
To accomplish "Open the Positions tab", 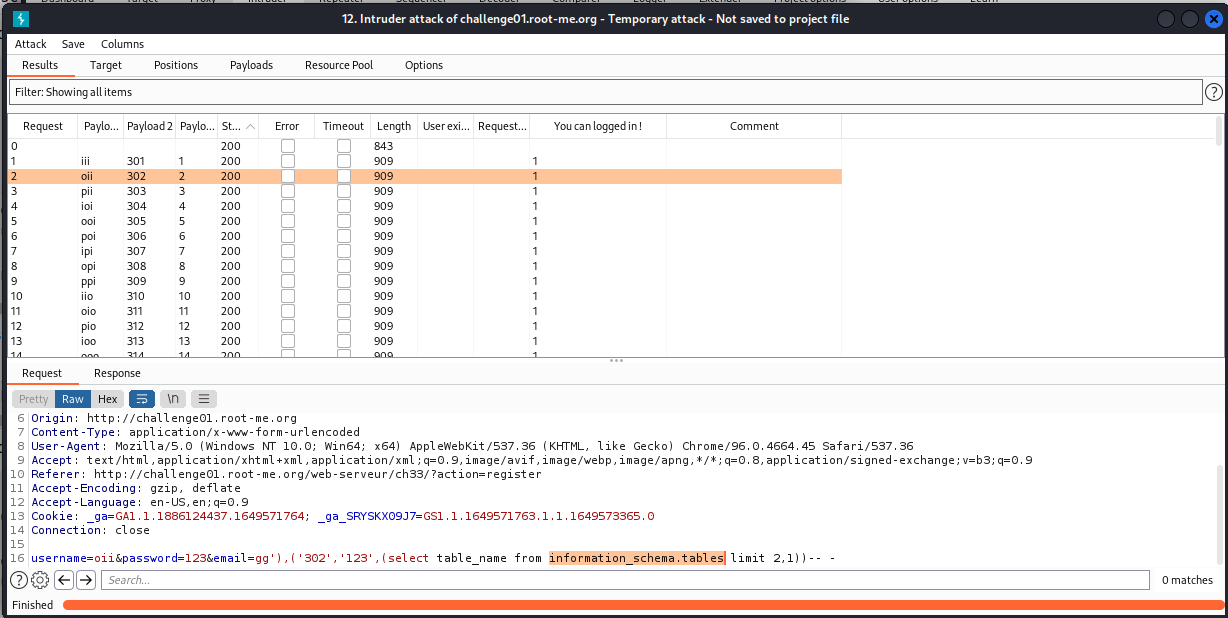I will point(176,65).
